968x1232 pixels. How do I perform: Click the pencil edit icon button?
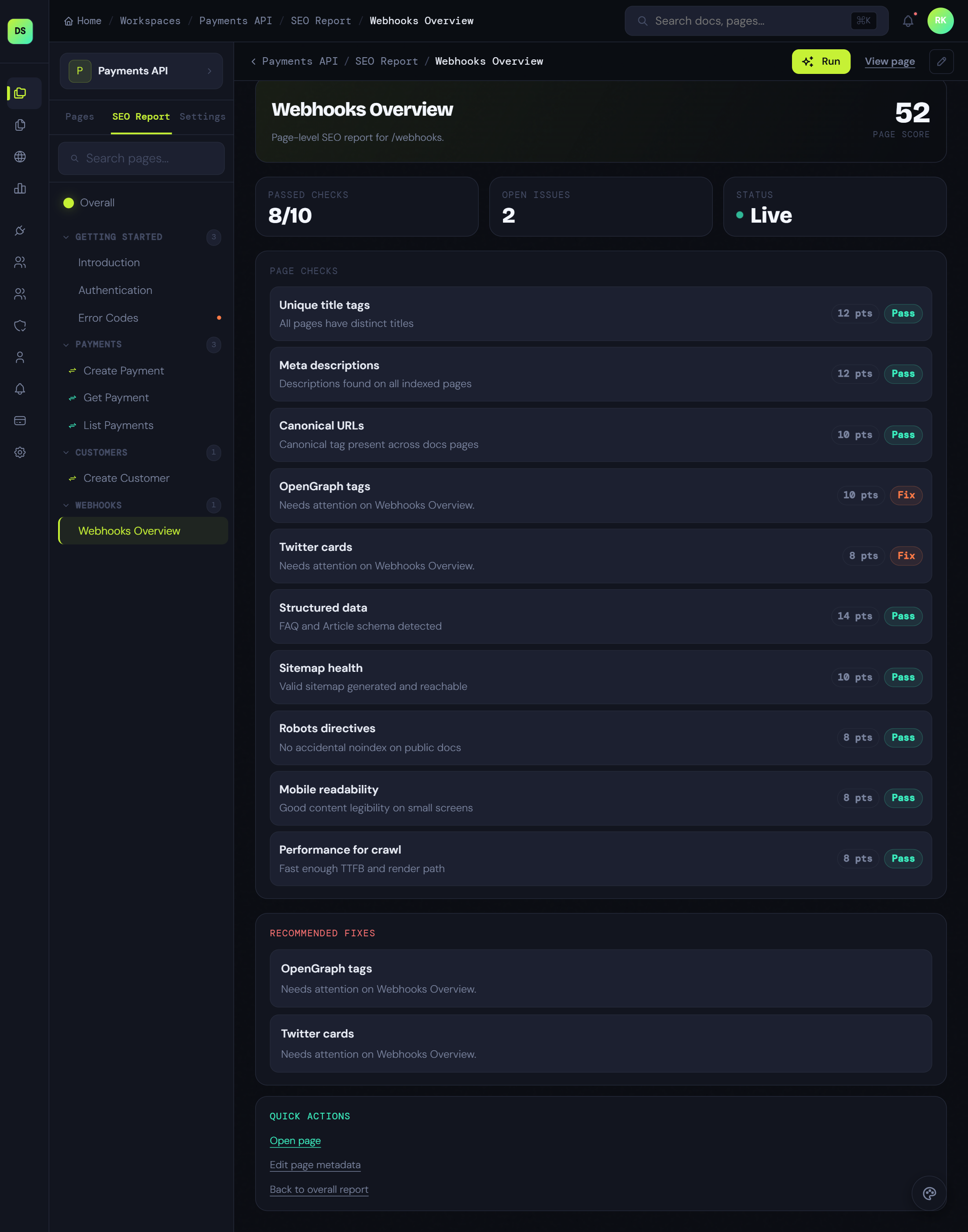[x=941, y=61]
